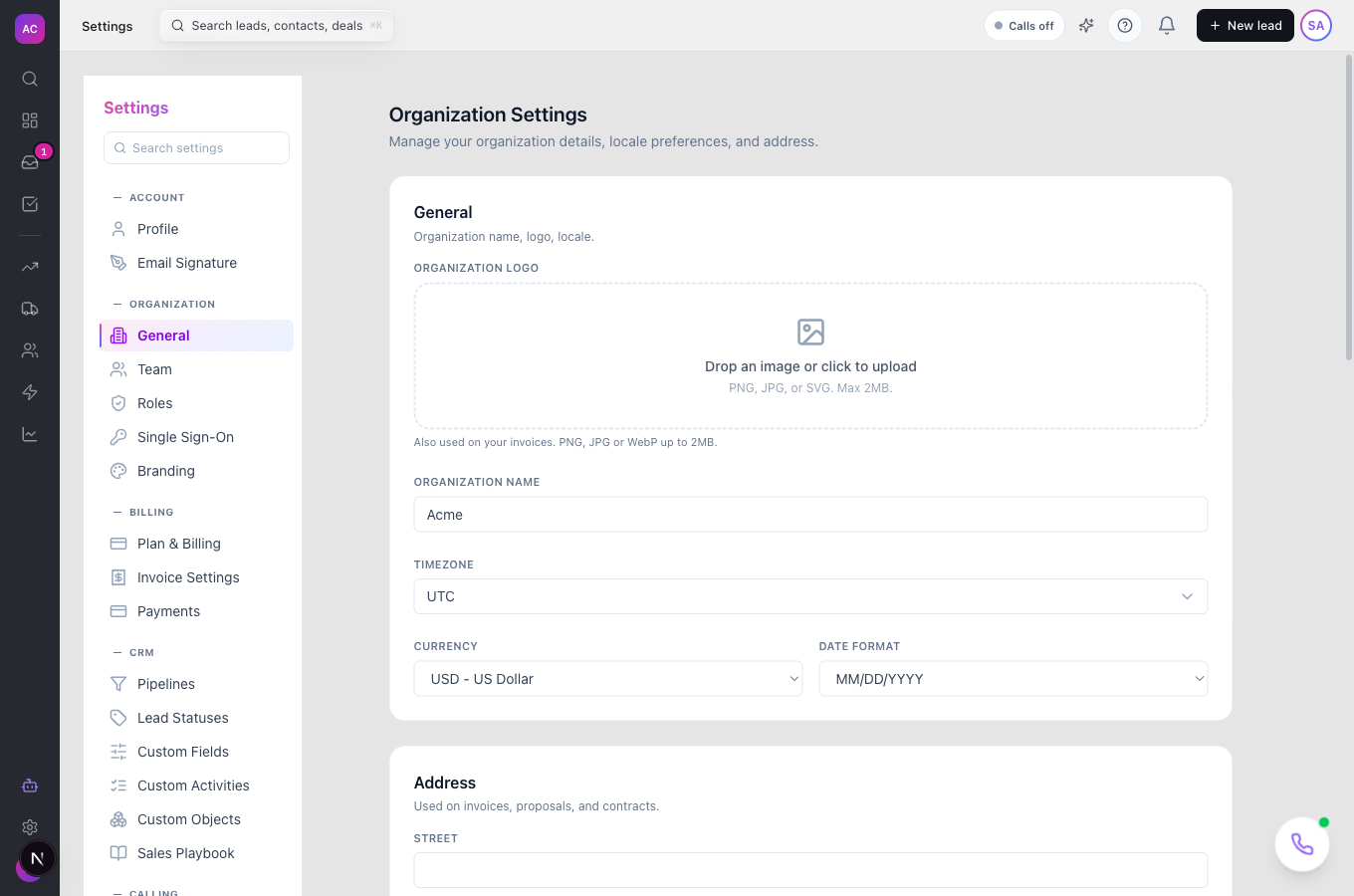Open the Currency dropdown

(608, 679)
